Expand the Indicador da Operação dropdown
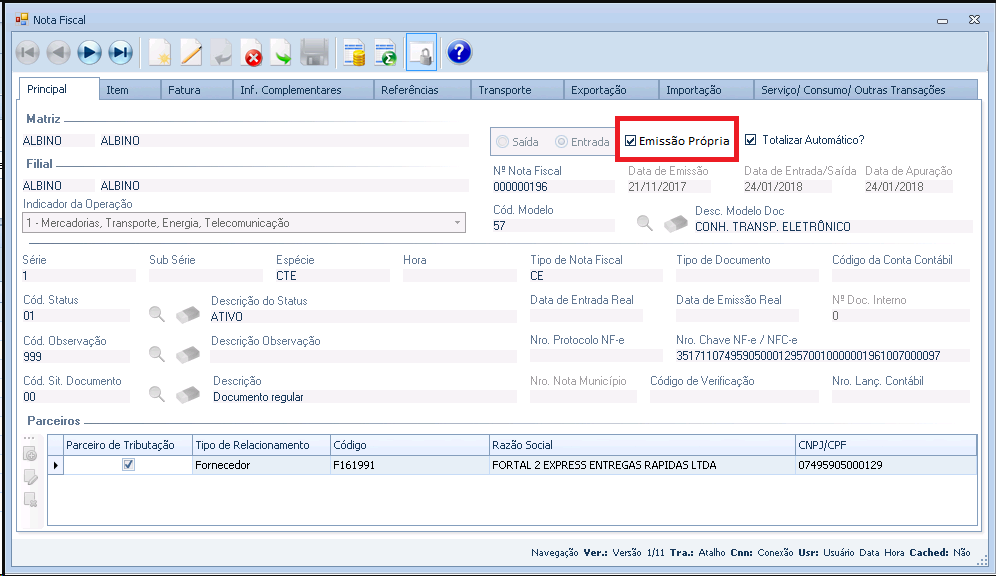 click(458, 223)
